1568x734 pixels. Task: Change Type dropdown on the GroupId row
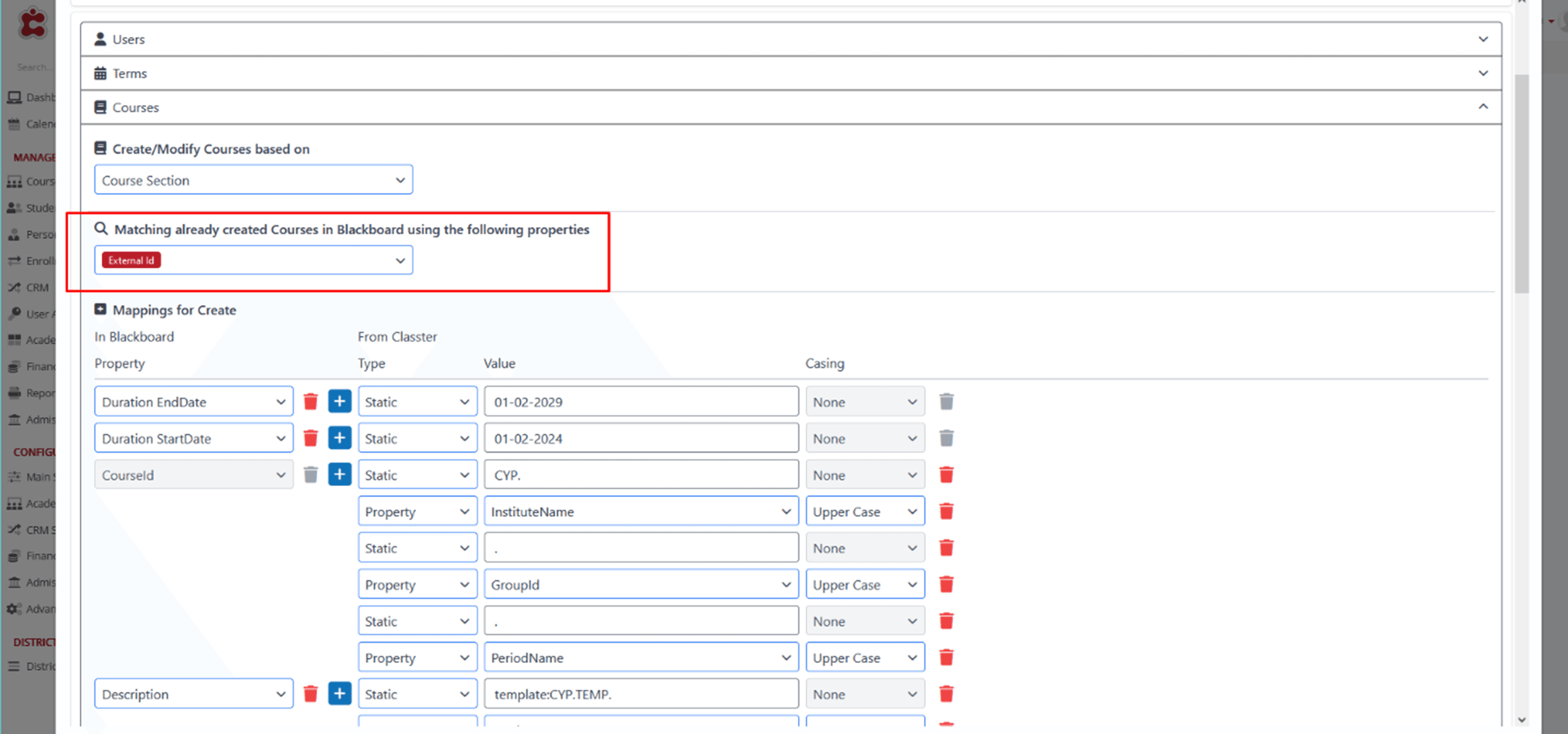click(x=417, y=584)
